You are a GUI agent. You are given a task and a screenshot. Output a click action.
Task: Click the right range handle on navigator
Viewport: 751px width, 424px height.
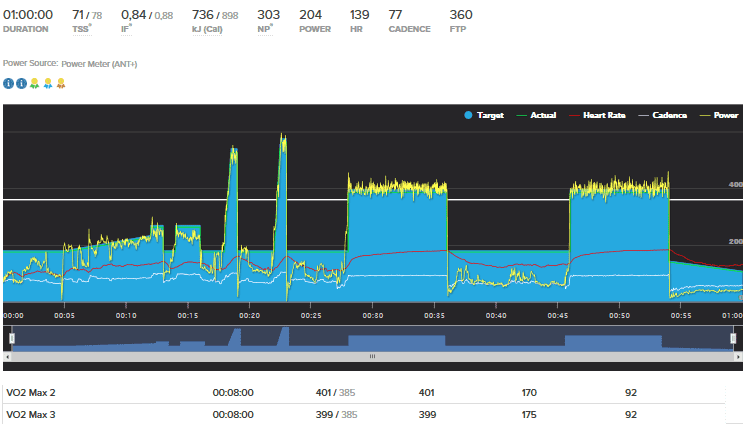735,338
